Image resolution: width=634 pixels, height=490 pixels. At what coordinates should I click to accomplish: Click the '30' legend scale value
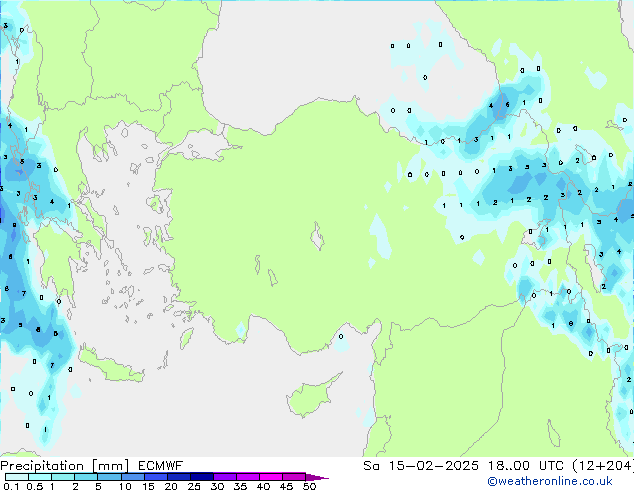pos(217,486)
